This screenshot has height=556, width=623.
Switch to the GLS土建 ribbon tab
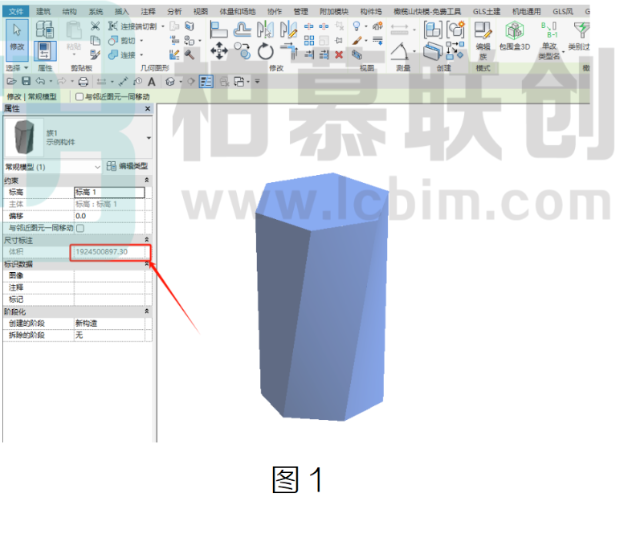[486, 11]
